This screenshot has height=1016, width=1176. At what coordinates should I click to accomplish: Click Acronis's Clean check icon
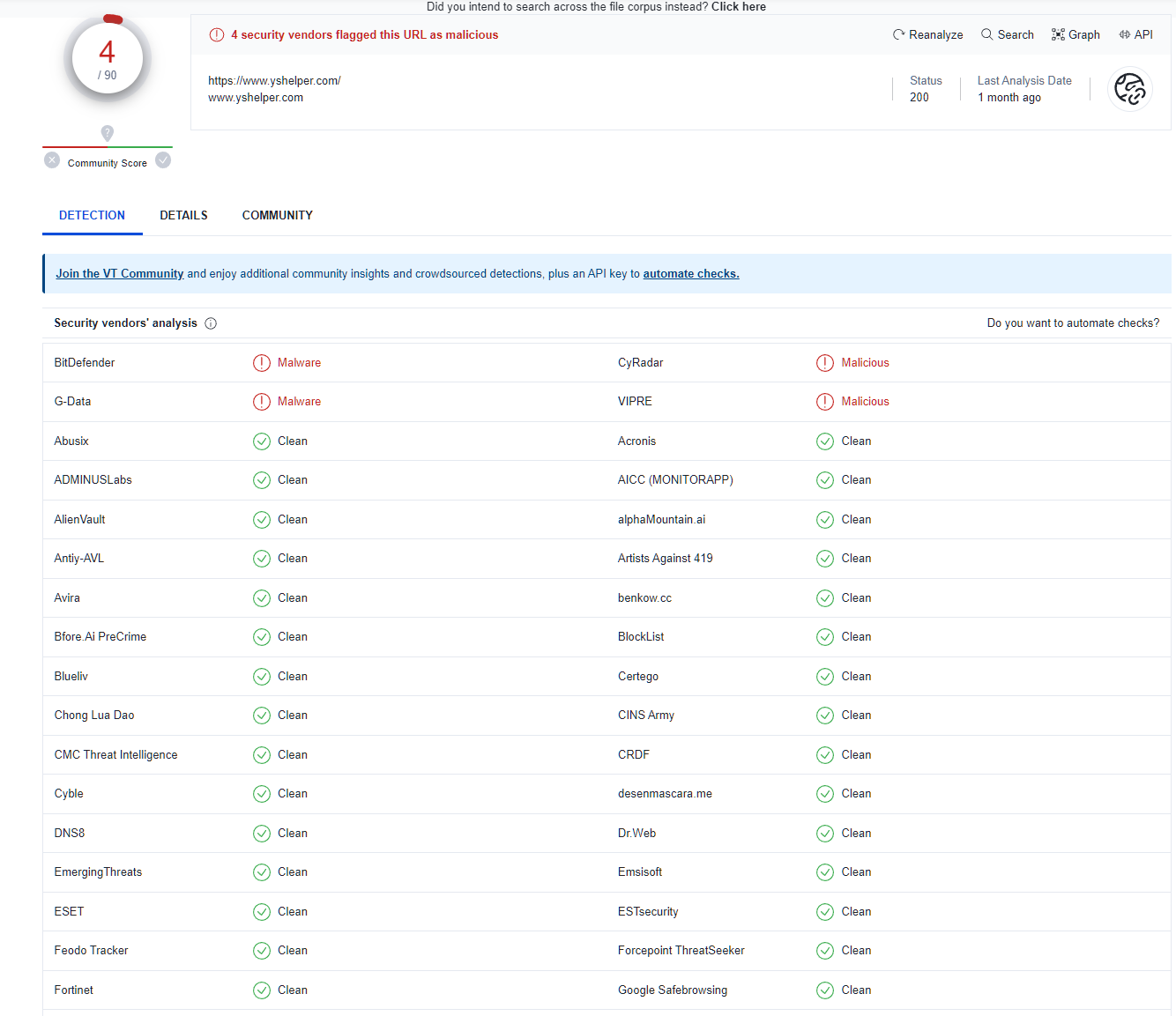click(x=825, y=441)
